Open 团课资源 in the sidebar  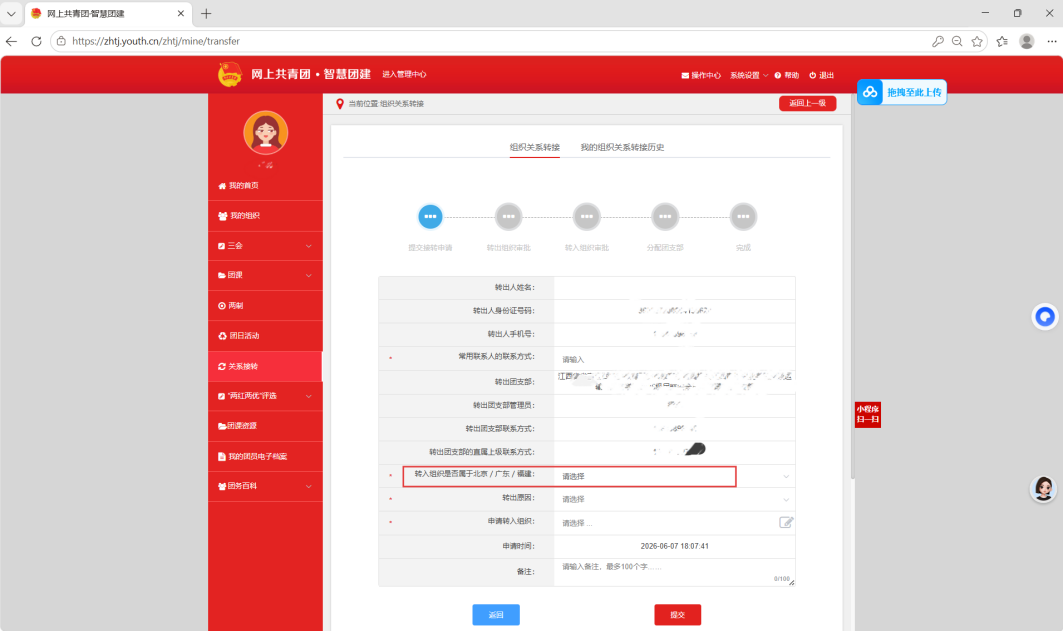coord(265,426)
